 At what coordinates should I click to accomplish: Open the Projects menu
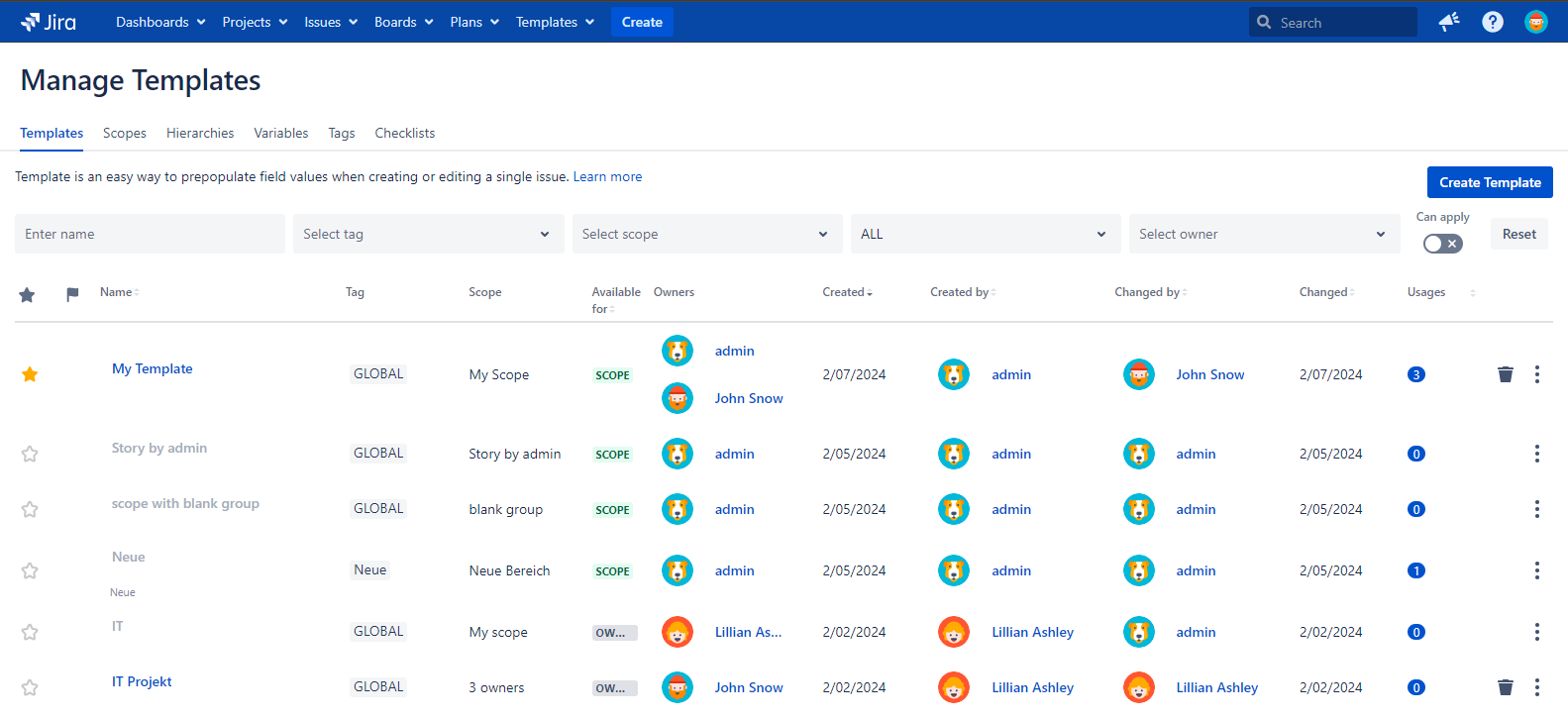(x=255, y=22)
